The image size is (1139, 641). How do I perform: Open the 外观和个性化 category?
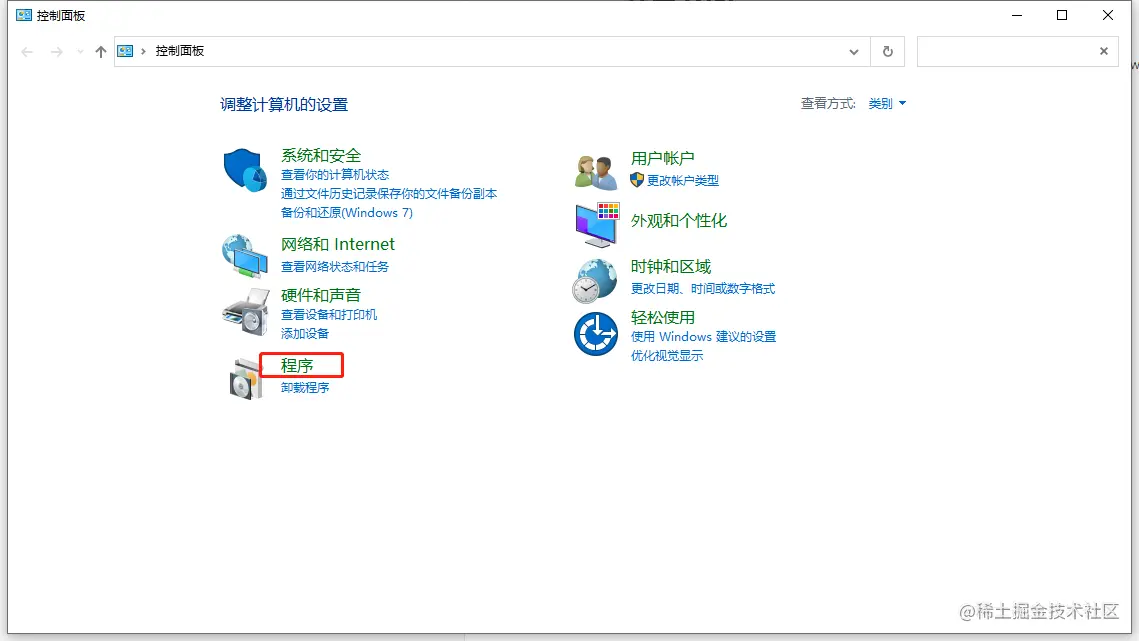click(678, 221)
